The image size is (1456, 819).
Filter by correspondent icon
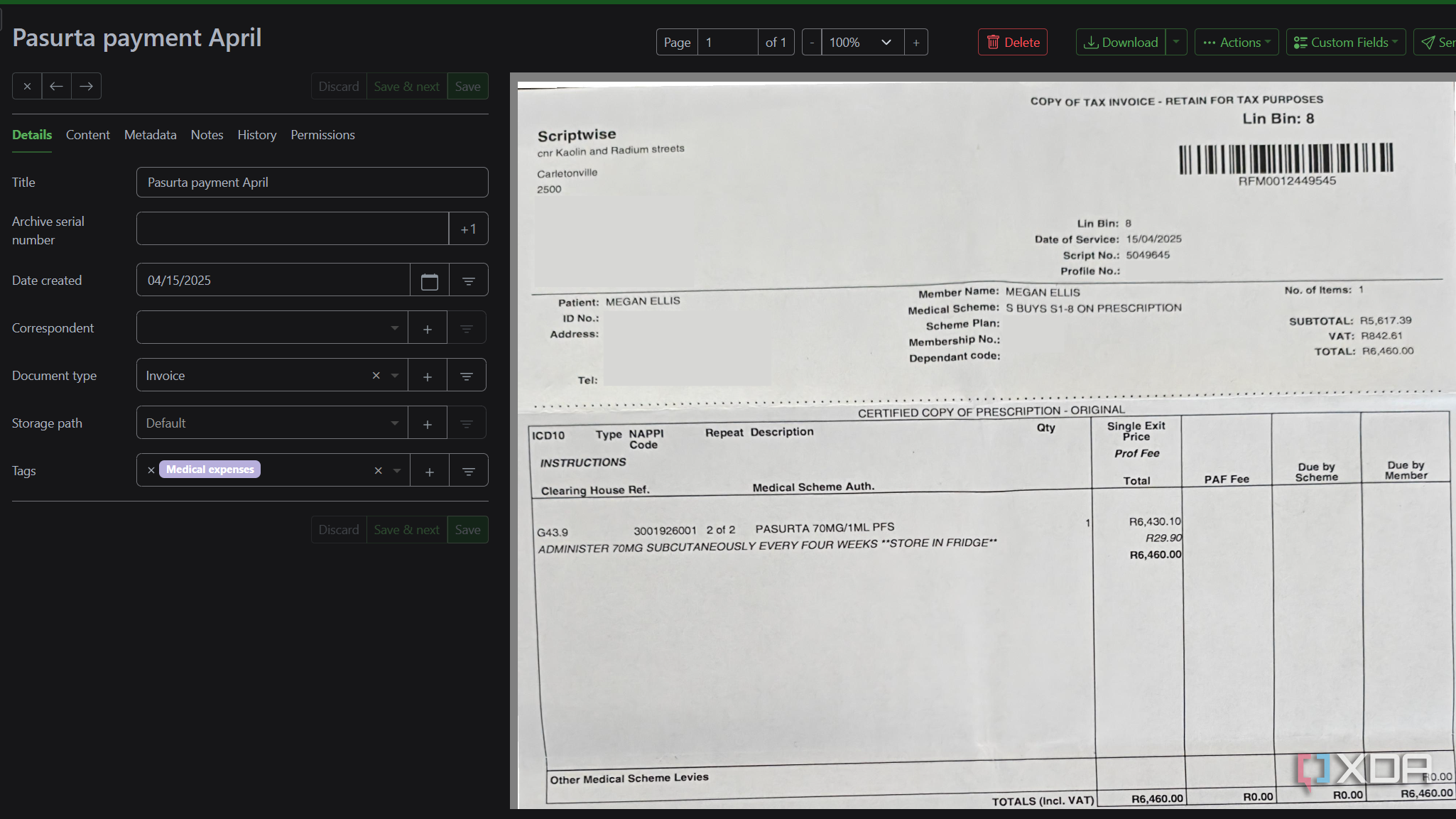pyautogui.click(x=467, y=328)
